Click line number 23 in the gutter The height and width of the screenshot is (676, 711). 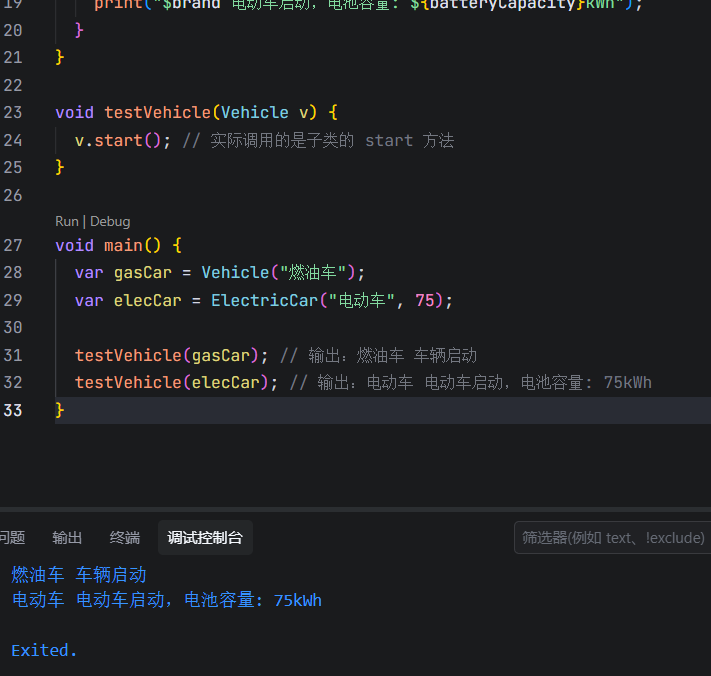pos(13,112)
